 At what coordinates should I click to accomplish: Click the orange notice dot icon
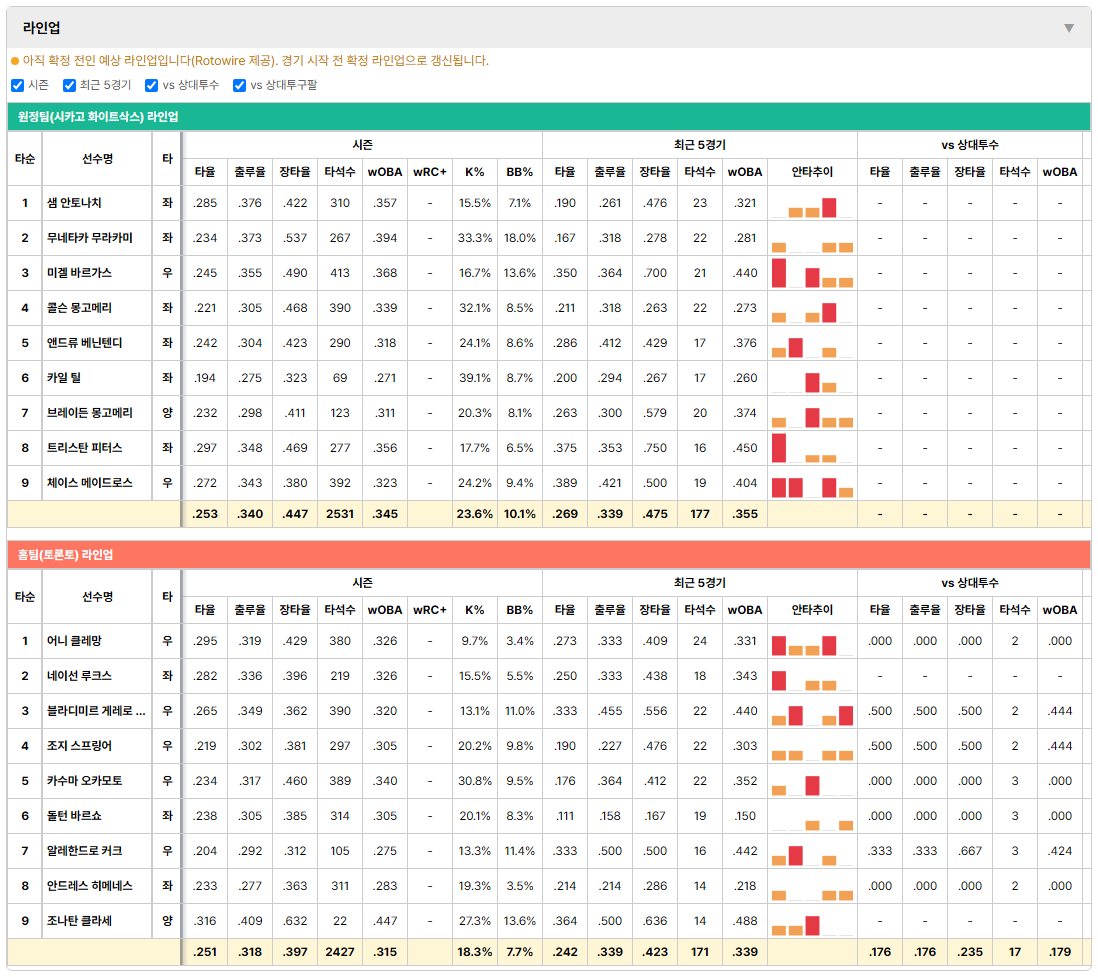[x=15, y=61]
